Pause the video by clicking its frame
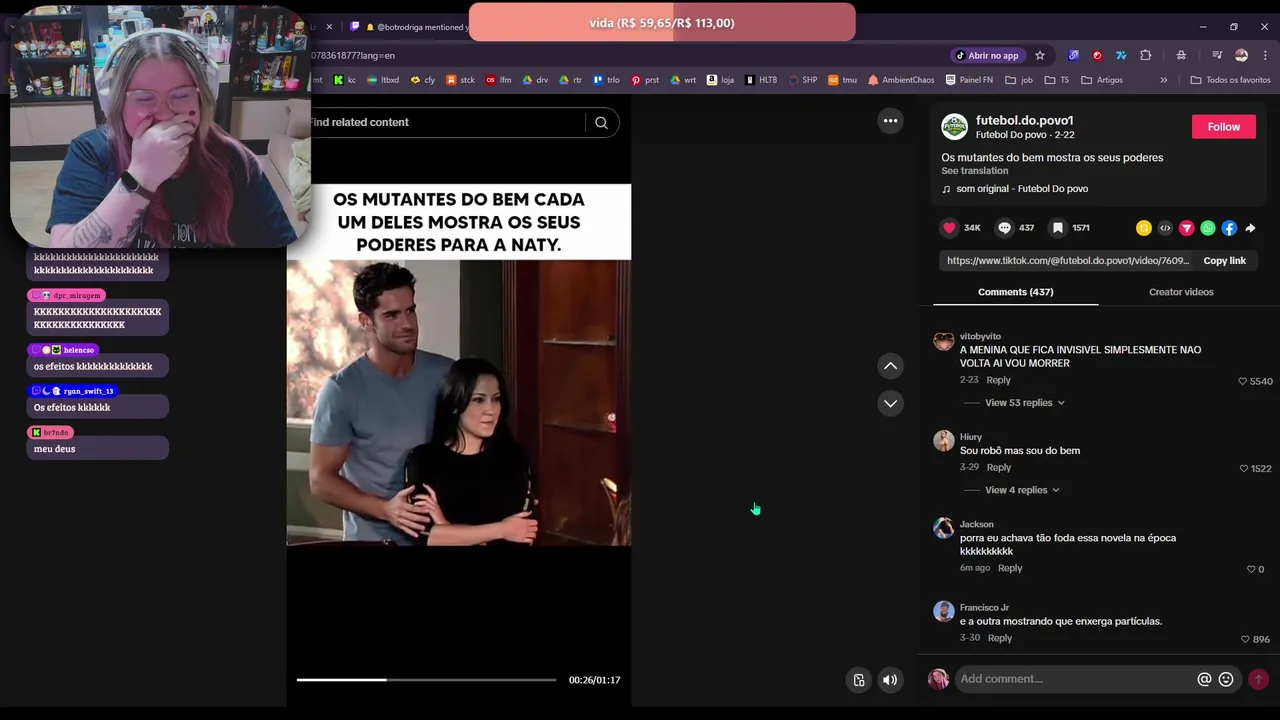The height and width of the screenshot is (720, 1280). pyautogui.click(x=459, y=403)
